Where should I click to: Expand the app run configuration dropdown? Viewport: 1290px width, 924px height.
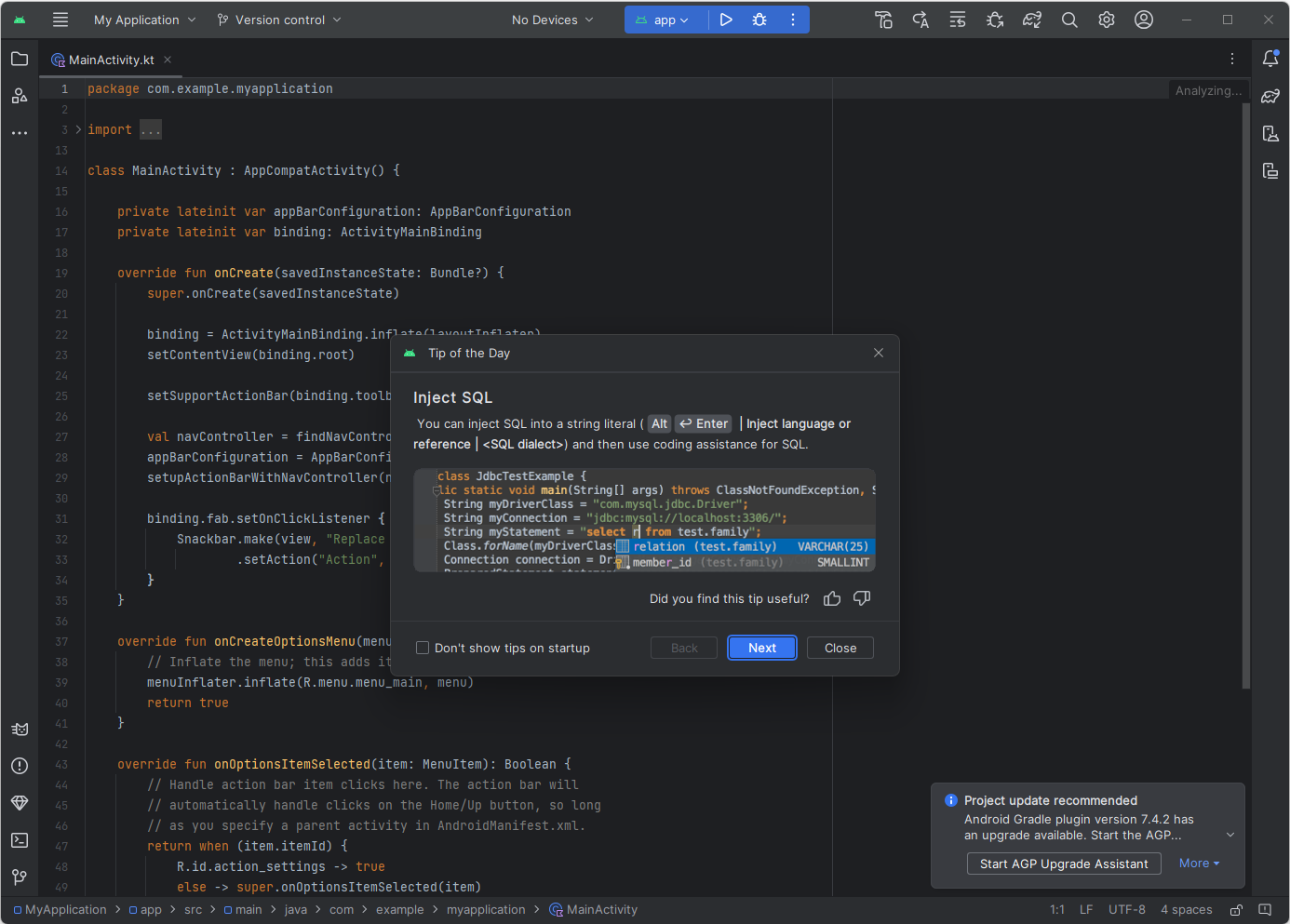pos(665,20)
